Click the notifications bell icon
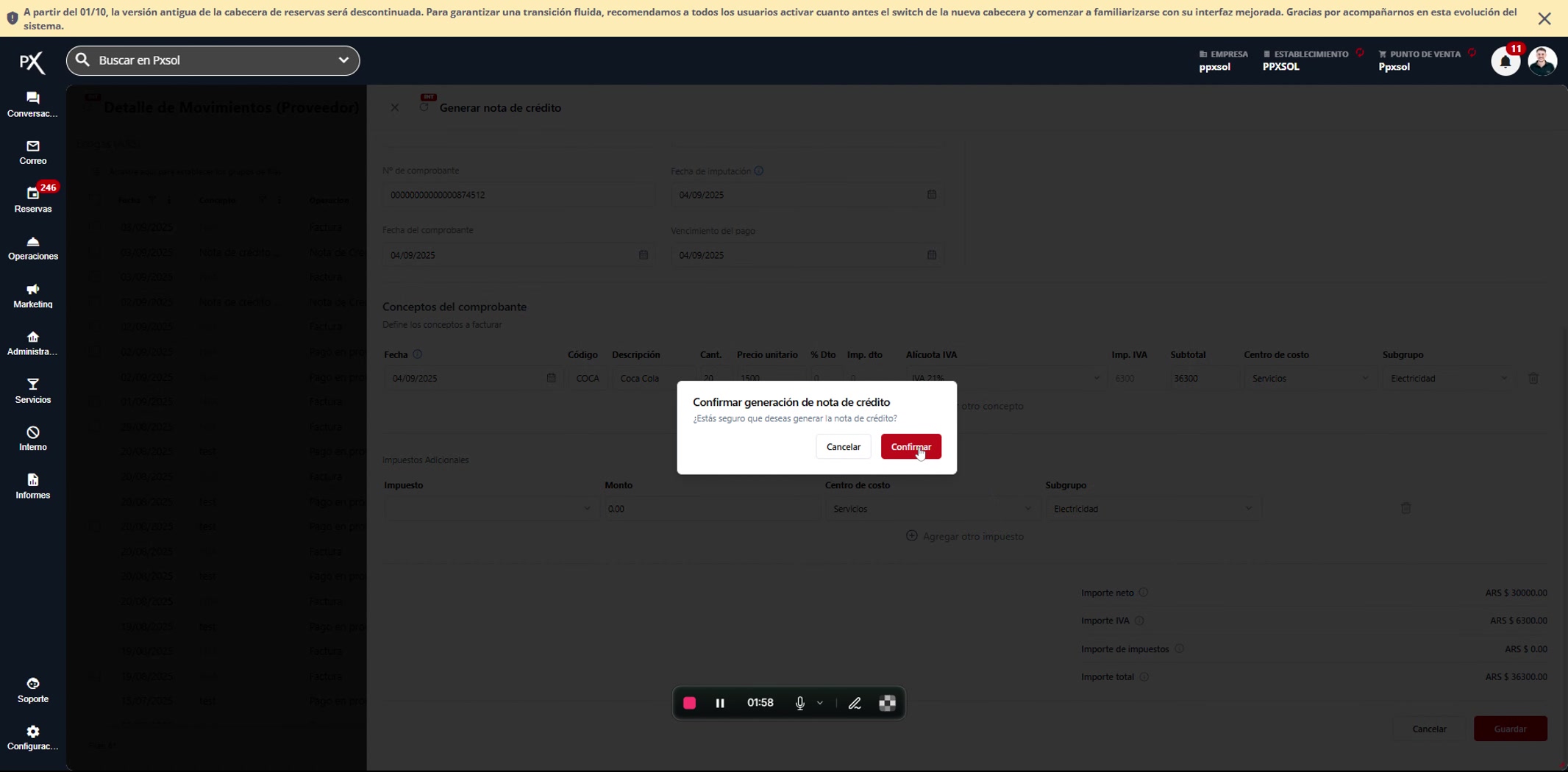The image size is (1568, 772). click(1505, 62)
